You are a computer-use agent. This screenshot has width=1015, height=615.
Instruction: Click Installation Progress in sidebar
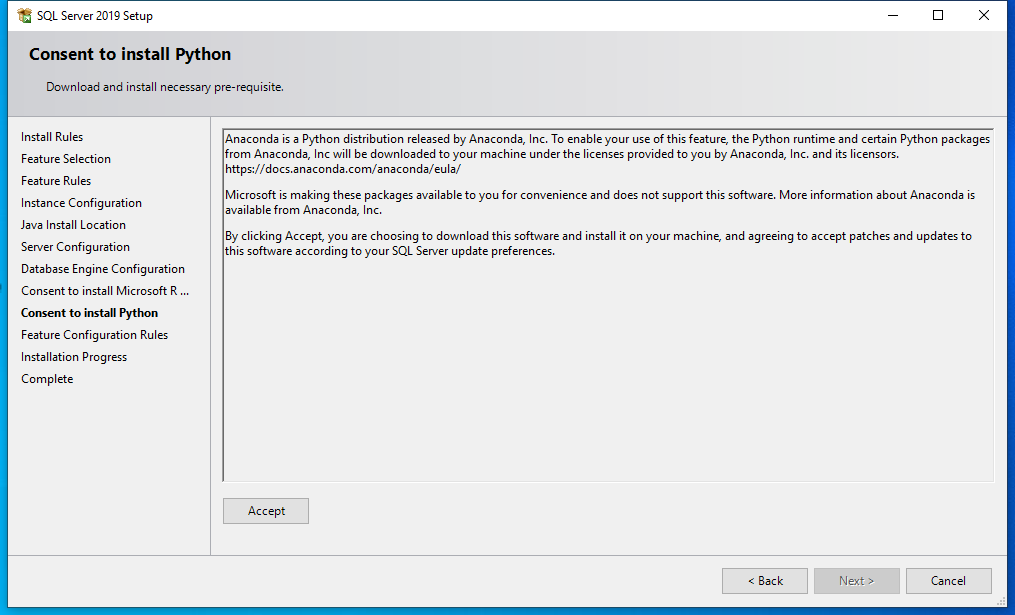click(74, 357)
